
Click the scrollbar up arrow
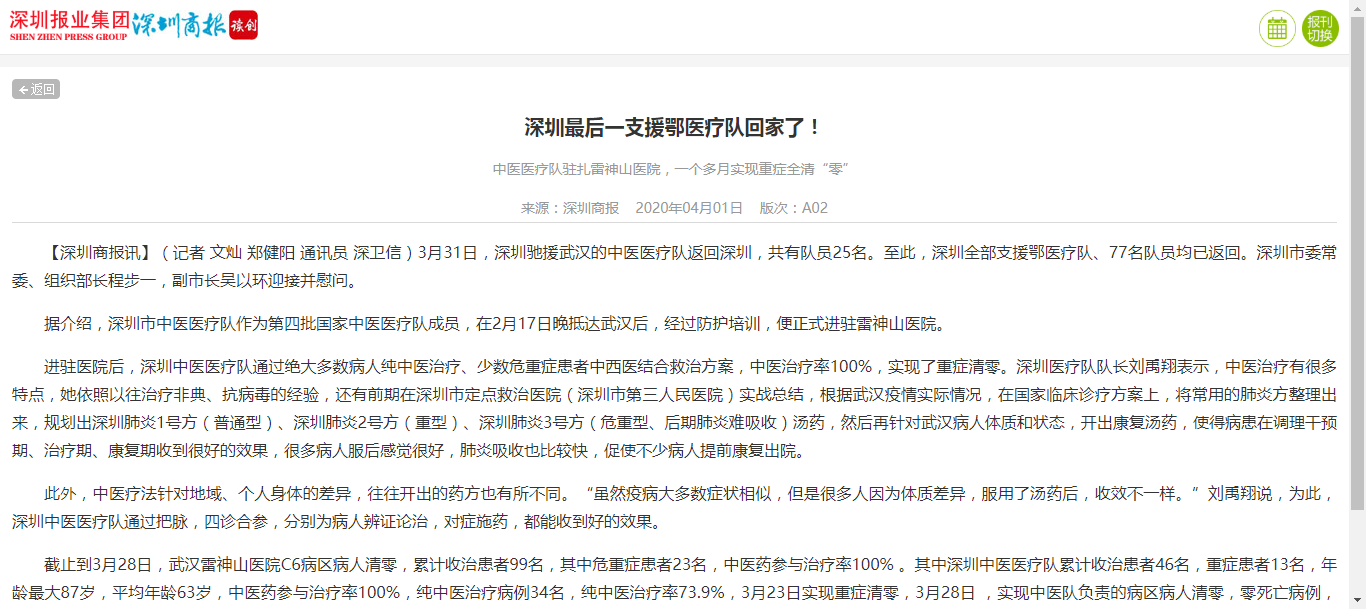pos(1357,7)
